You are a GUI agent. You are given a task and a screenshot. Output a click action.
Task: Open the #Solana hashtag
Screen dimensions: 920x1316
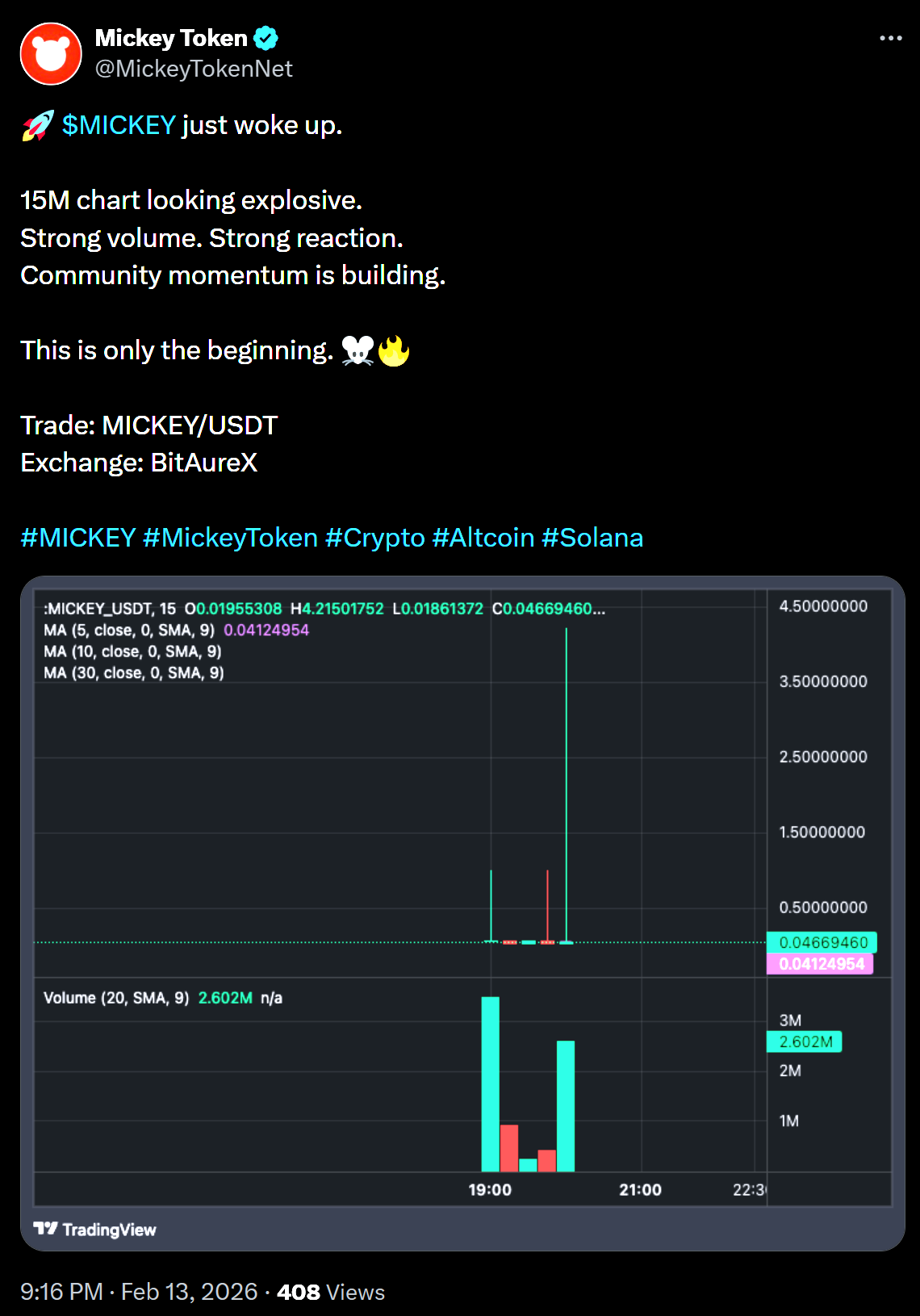point(592,538)
